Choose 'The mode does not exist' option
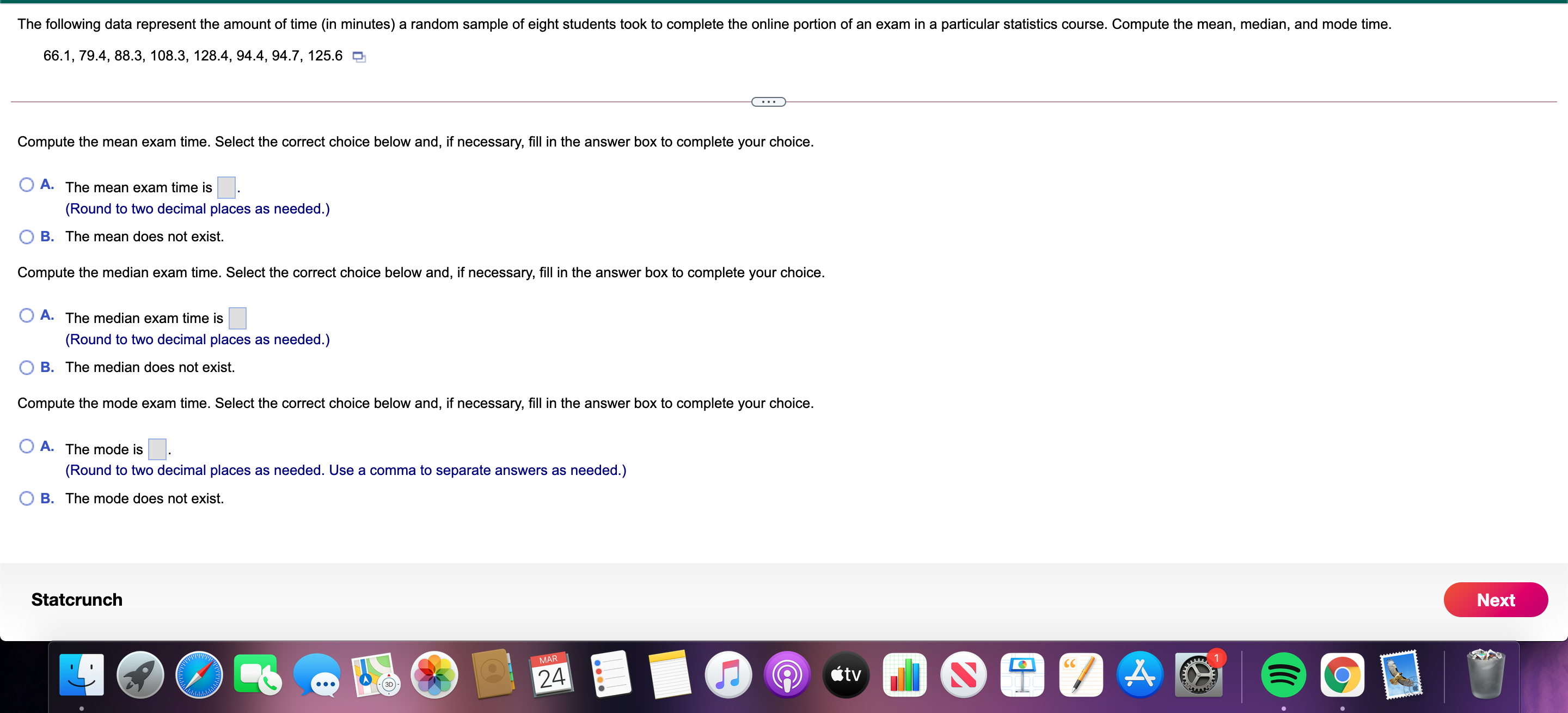This screenshot has width=1568, height=713. 26,498
